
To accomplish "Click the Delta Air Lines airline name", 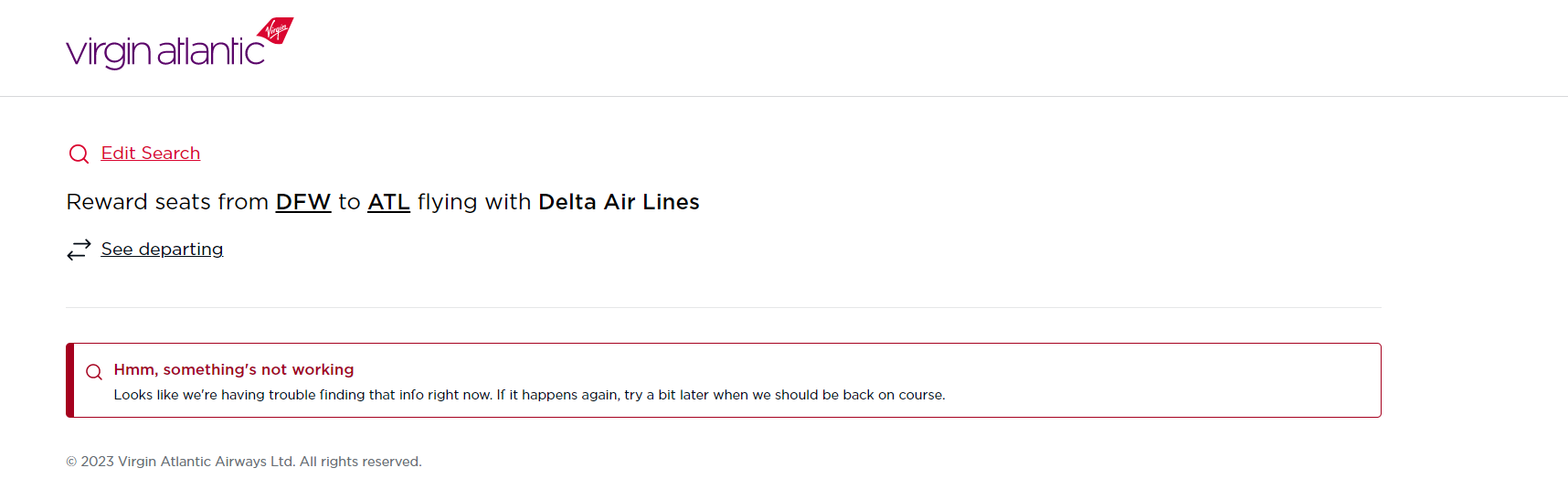I will click(x=619, y=202).
